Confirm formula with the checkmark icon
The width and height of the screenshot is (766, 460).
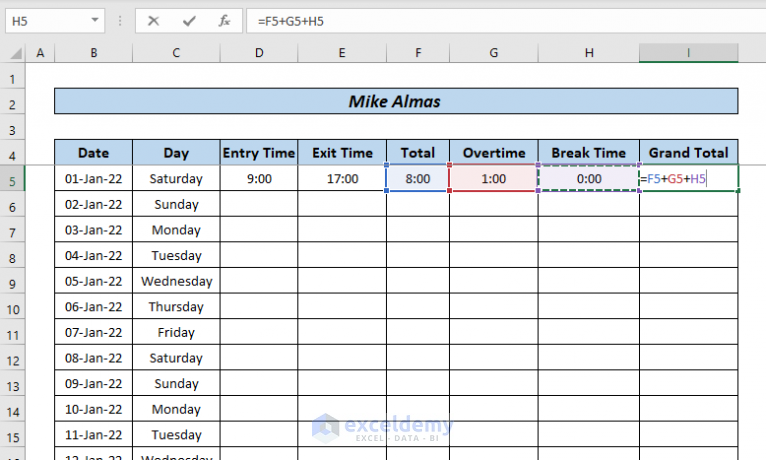pos(189,21)
